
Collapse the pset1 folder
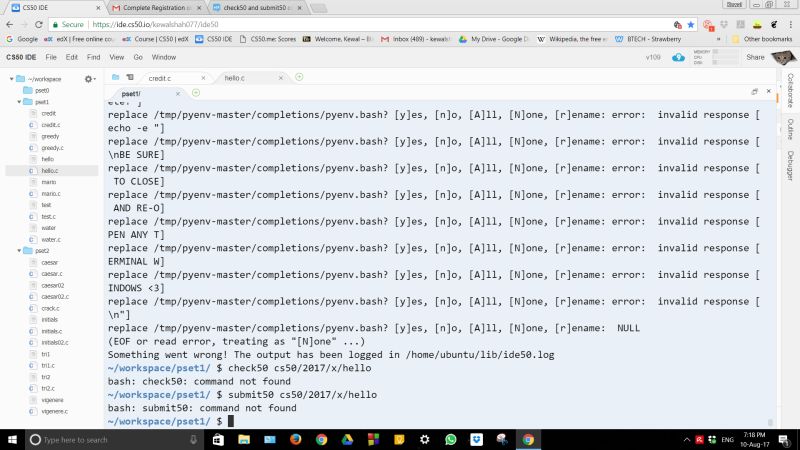click(19, 102)
